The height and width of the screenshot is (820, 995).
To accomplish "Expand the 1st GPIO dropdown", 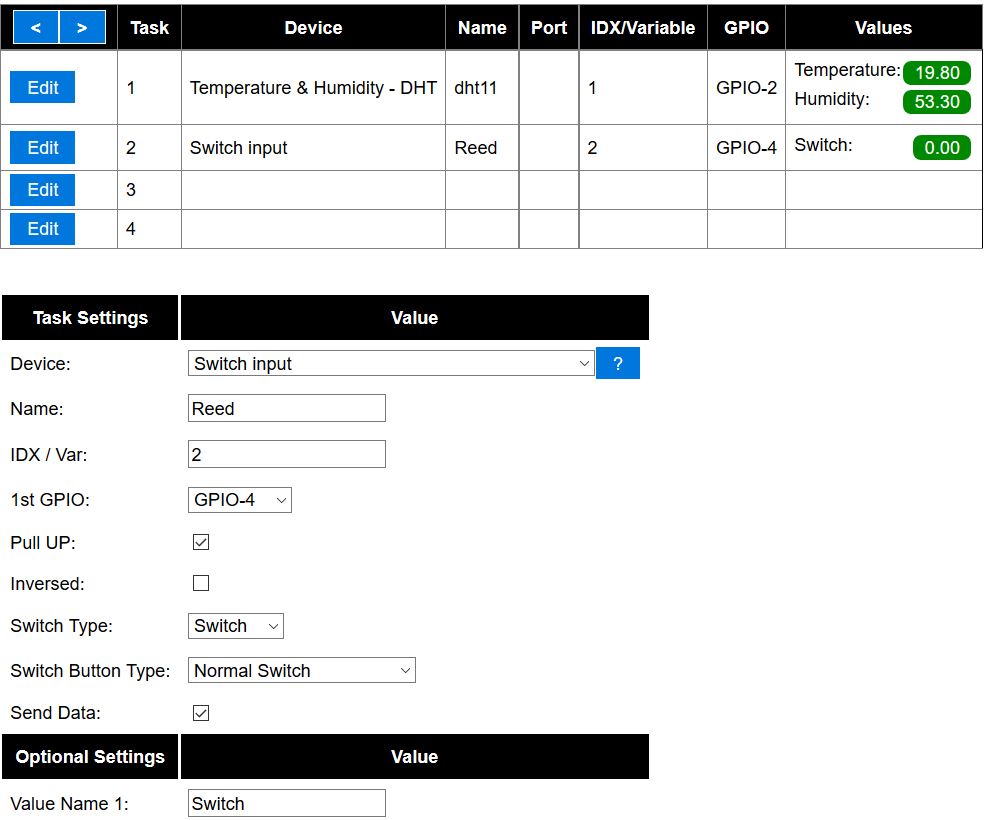I will click(240, 500).
